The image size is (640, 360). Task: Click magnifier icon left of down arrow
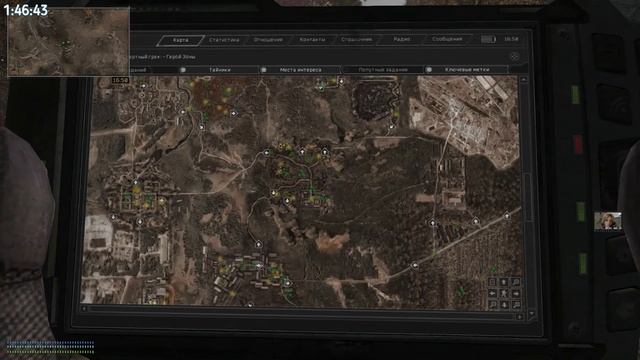coord(493,304)
